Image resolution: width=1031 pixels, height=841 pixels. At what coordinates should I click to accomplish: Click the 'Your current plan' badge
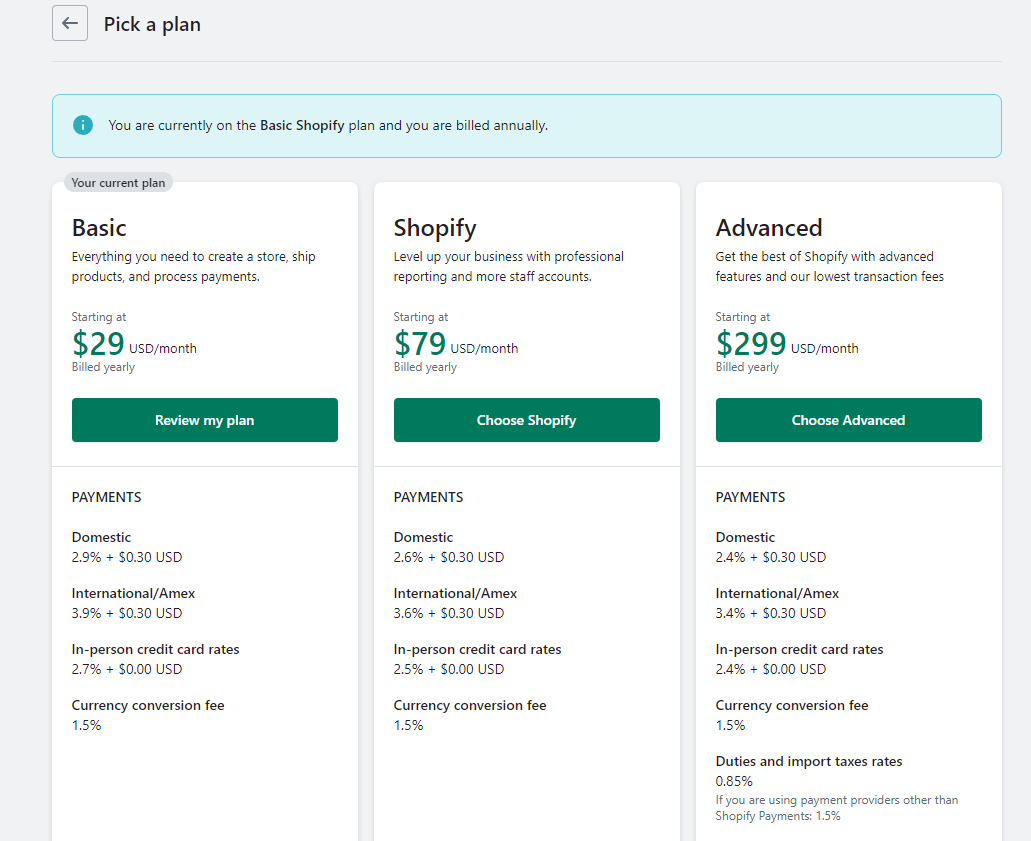[x=118, y=183]
